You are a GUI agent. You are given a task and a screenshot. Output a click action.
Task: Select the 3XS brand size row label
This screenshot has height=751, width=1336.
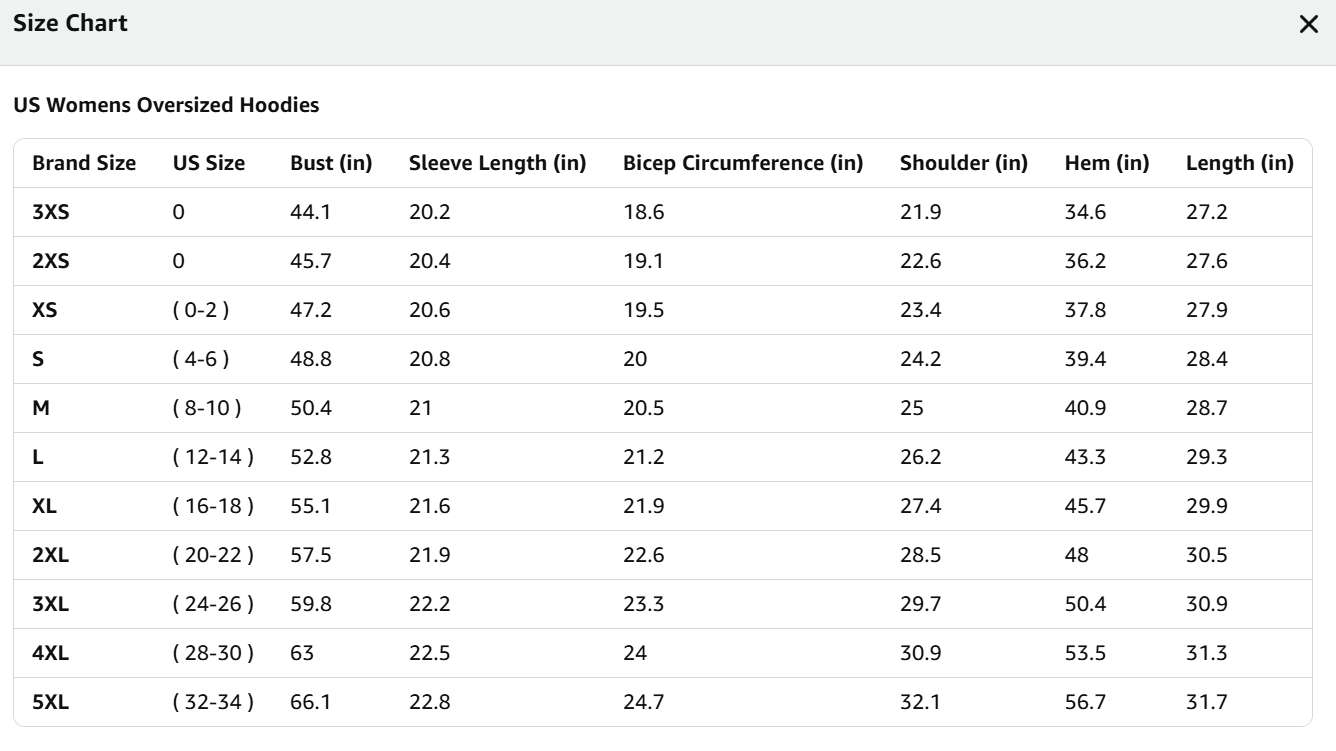point(51,212)
